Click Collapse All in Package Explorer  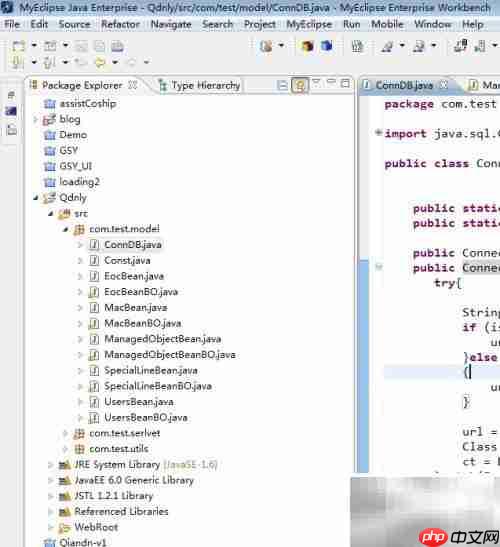coord(282,85)
